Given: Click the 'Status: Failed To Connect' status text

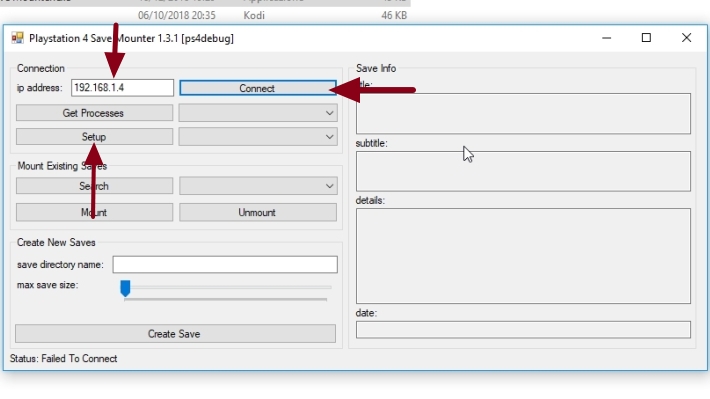Looking at the screenshot, I should (x=63, y=358).
